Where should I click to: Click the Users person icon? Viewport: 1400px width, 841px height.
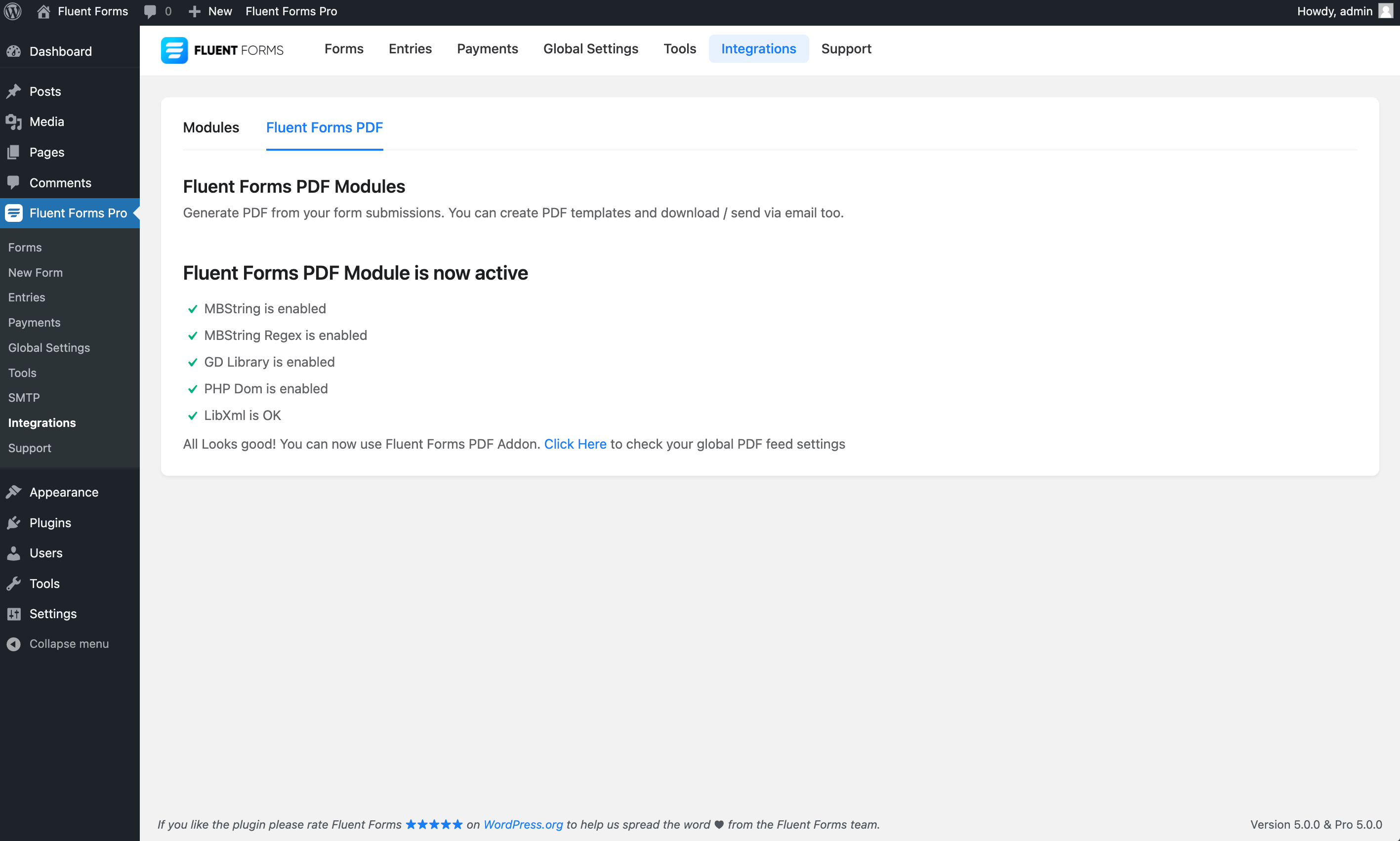[x=14, y=553]
